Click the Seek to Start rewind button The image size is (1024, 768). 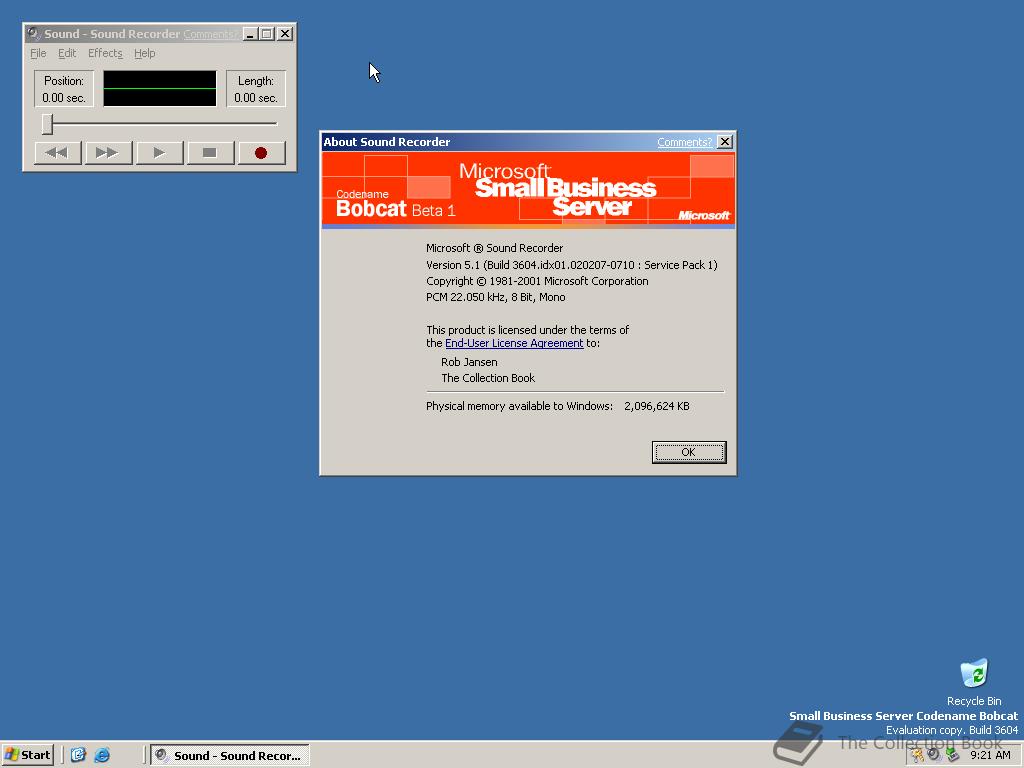pyautogui.click(x=57, y=153)
